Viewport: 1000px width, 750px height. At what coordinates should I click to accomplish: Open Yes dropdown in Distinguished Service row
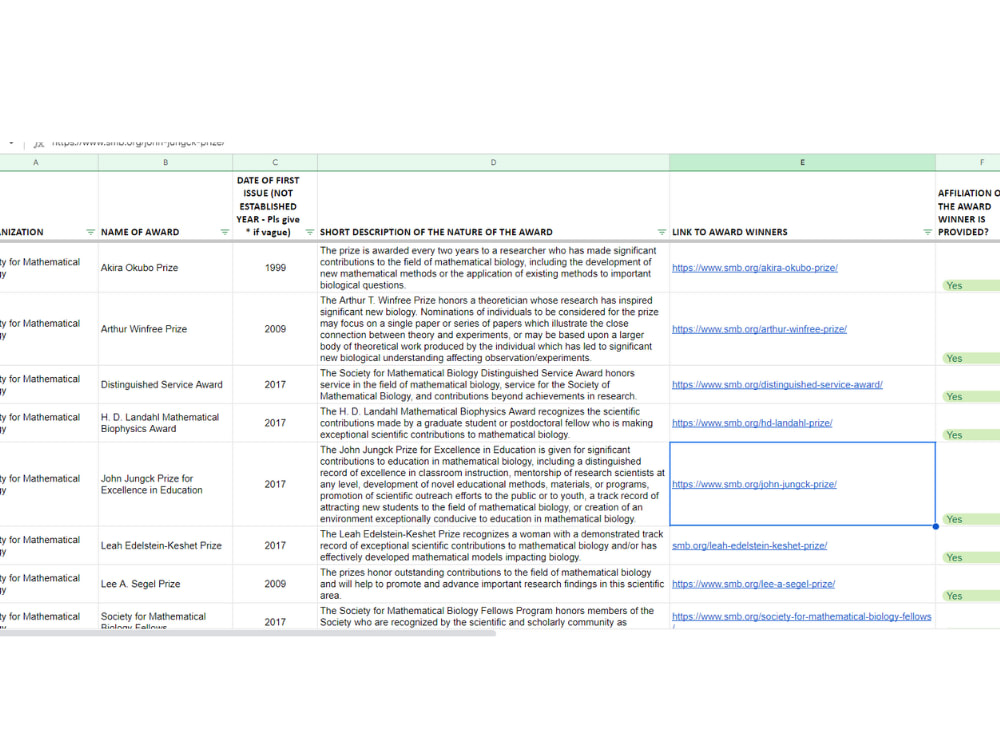pos(971,397)
